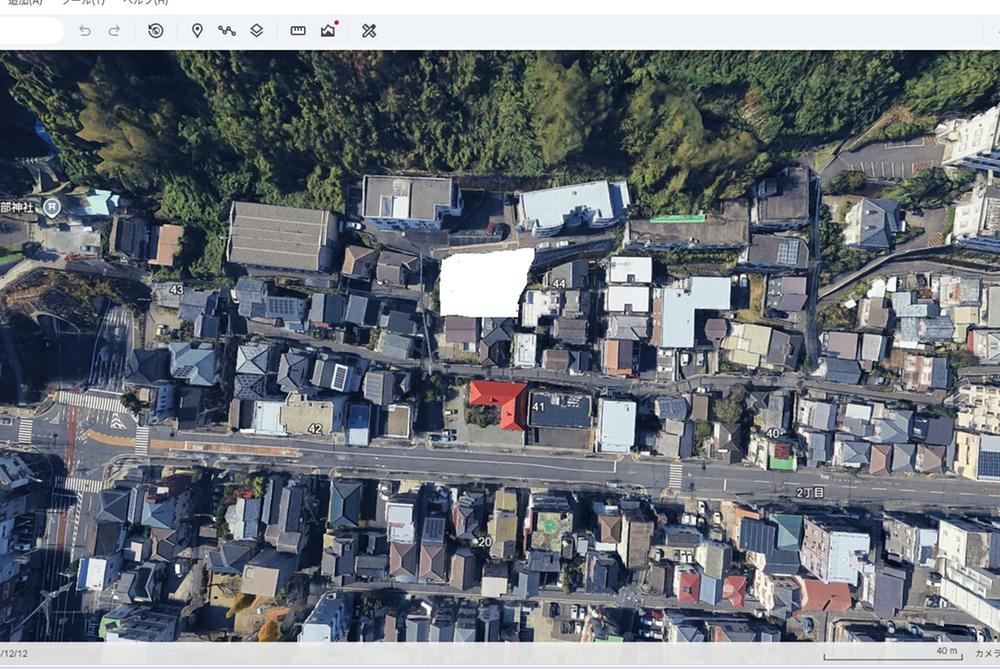
Task: Open the crossed pencil and ruler tools icon
Action: (x=369, y=31)
